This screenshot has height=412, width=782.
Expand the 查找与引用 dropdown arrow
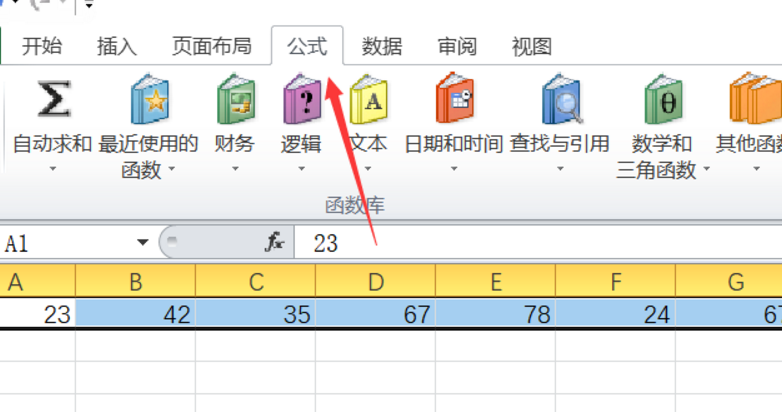pos(560,169)
